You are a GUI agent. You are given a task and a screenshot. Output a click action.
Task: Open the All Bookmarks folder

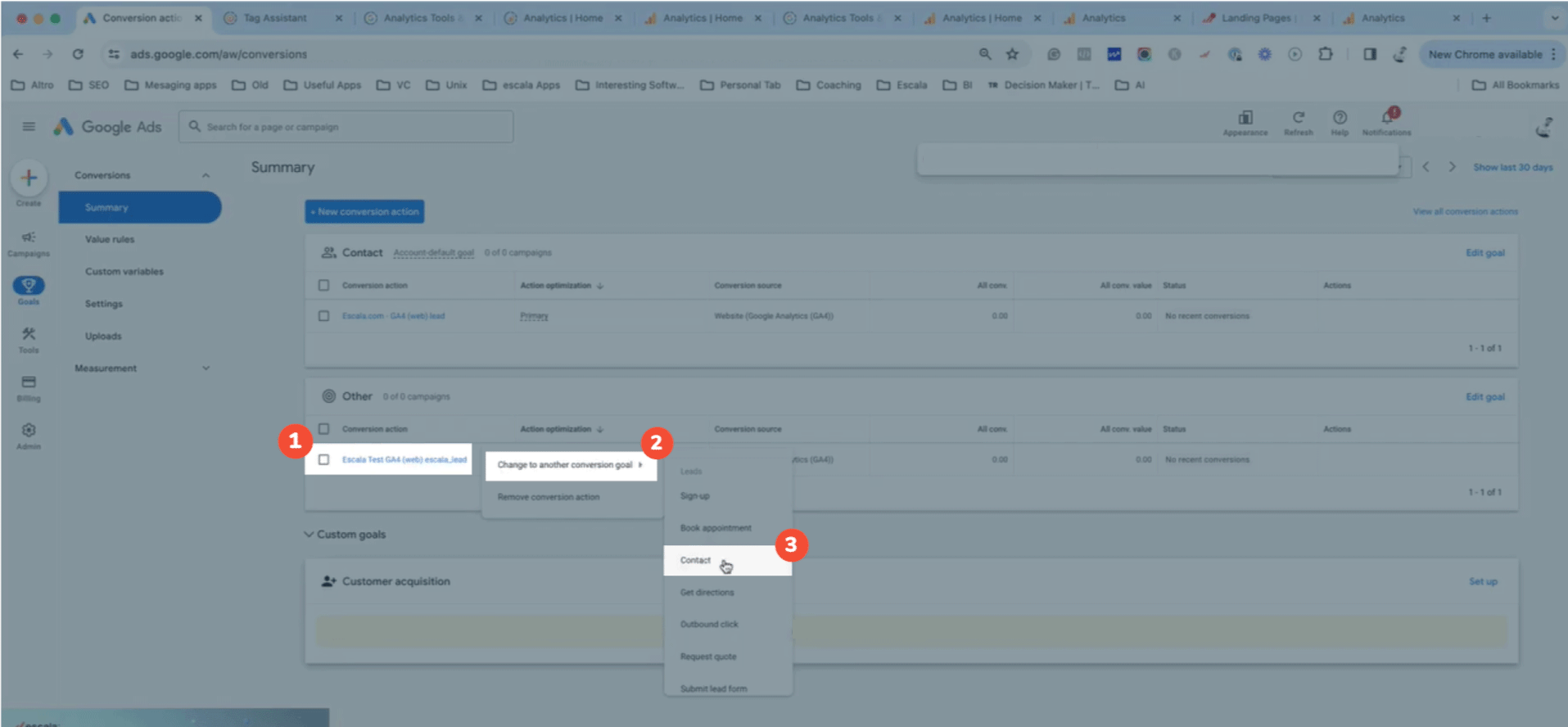pos(1516,85)
